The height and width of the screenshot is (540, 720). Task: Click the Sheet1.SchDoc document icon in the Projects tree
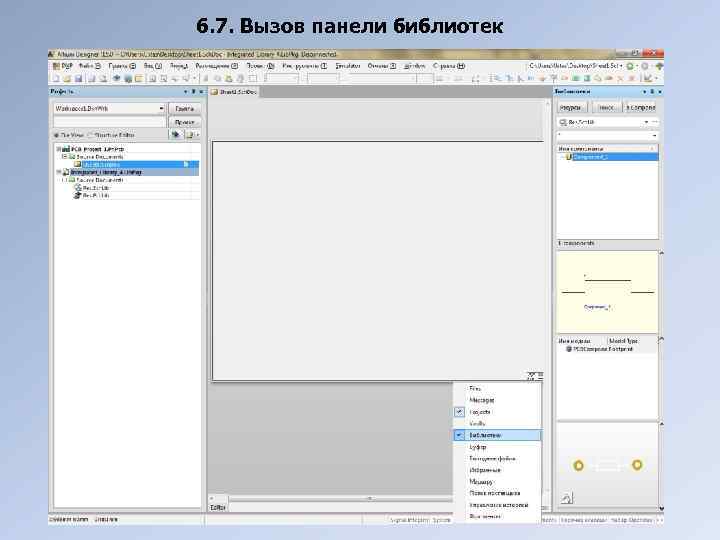tap(78, 164)
